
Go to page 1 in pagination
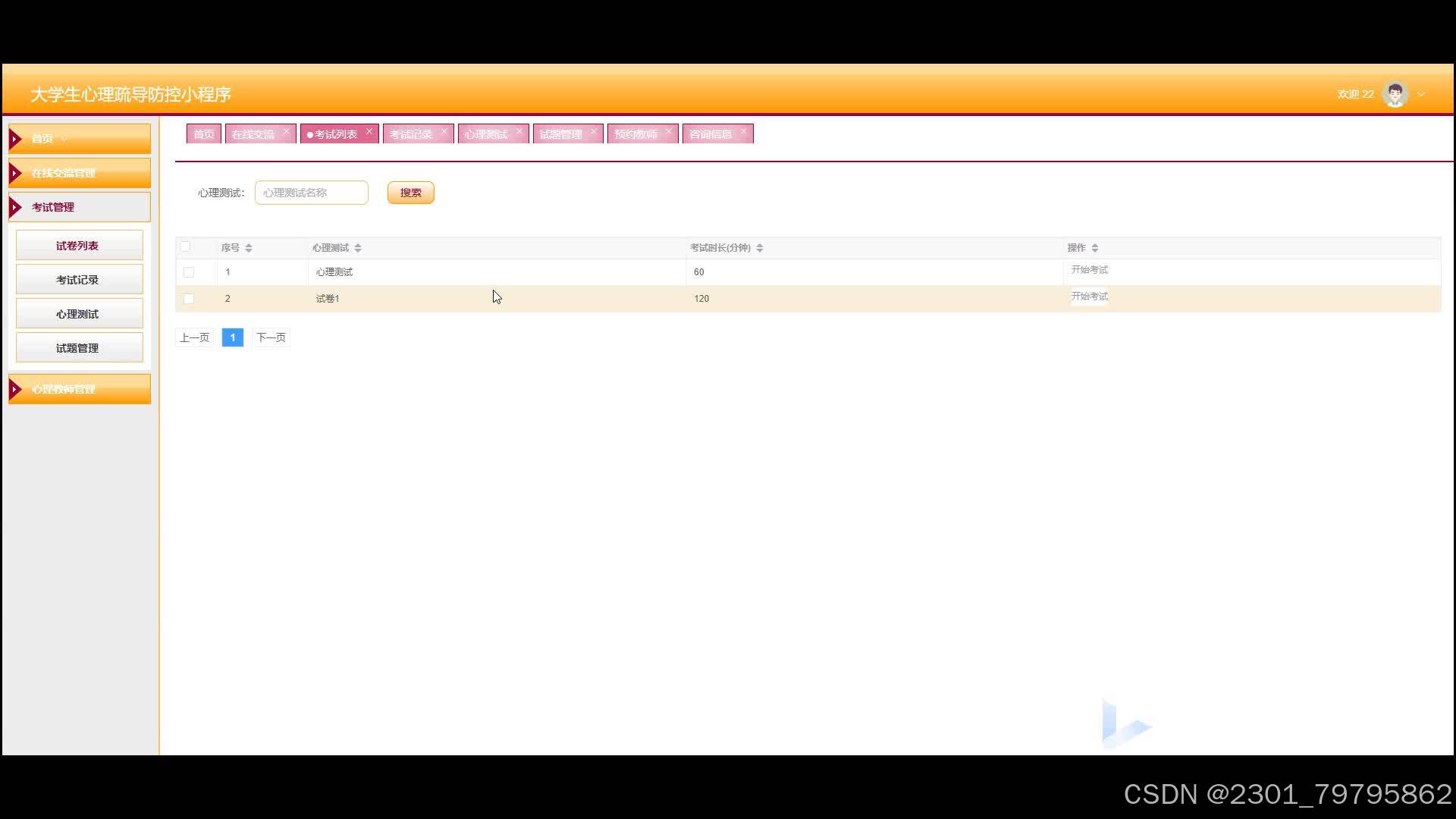point(232,337)
